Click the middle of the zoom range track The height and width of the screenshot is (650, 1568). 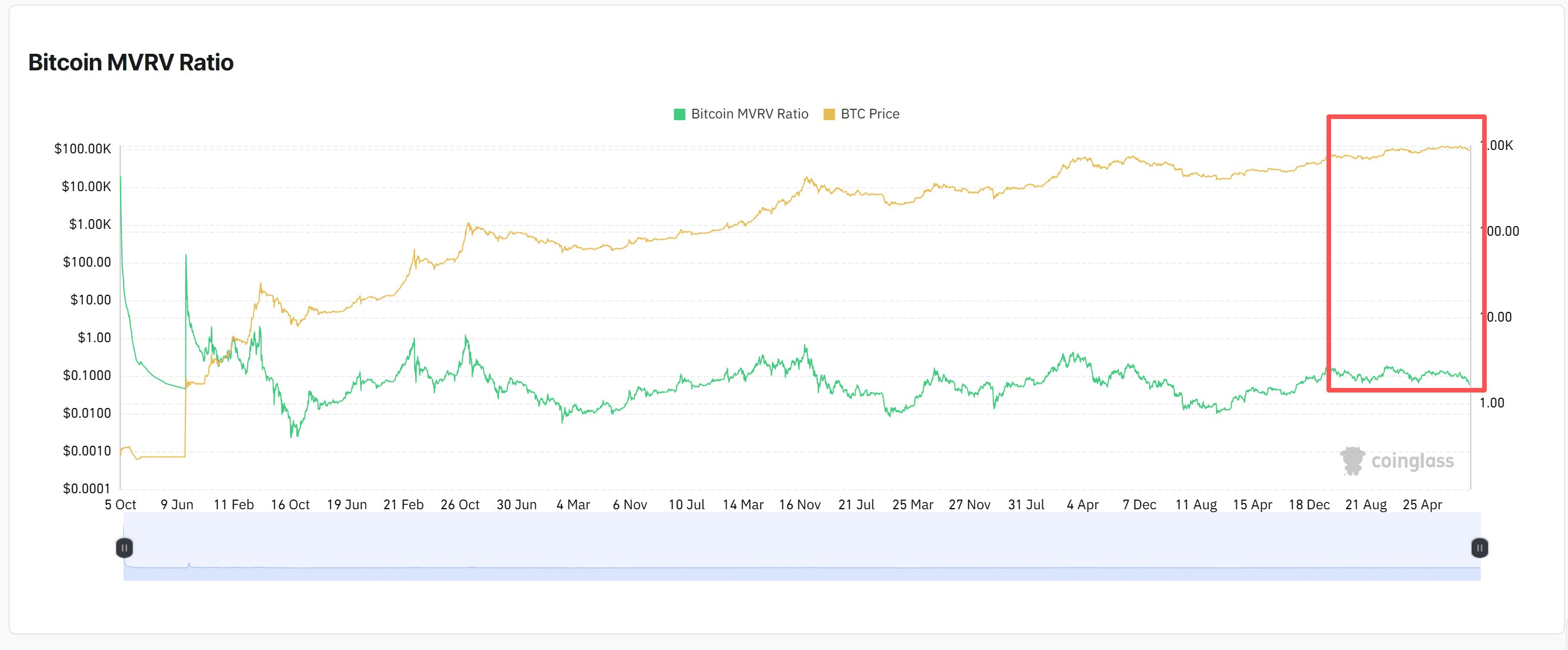[x=802, y=546]
